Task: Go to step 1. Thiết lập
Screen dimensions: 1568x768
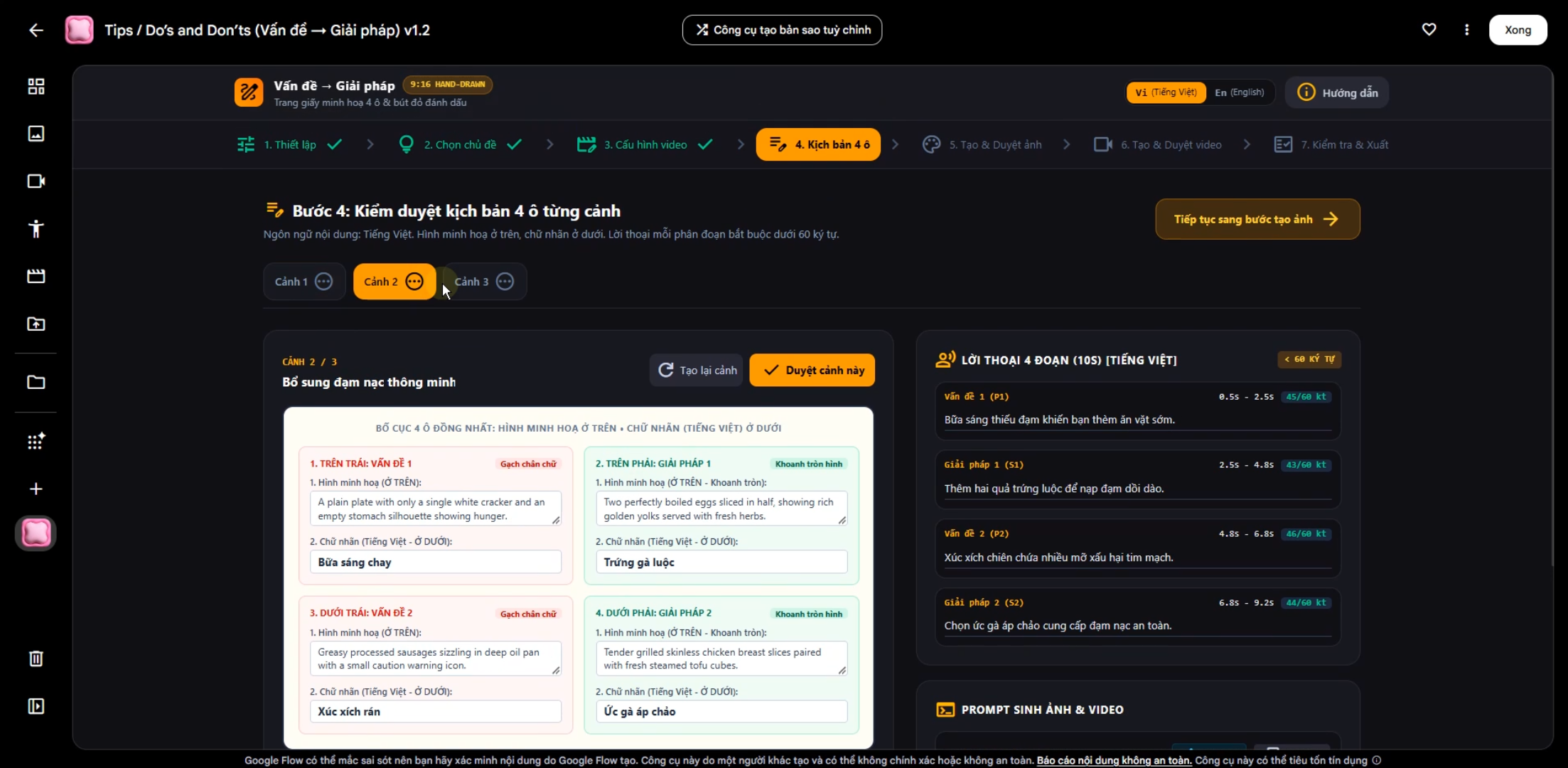Action: pos(289,144)
